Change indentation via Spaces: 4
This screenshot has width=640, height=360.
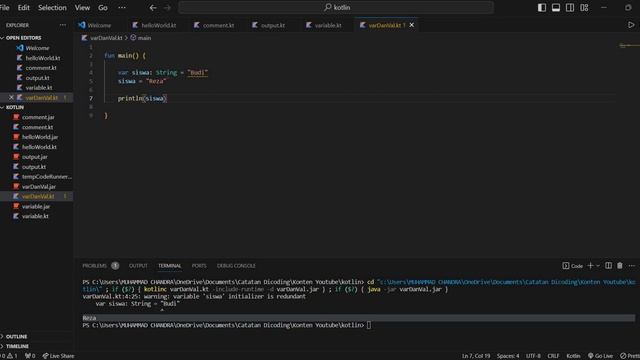tap(508, 356)
